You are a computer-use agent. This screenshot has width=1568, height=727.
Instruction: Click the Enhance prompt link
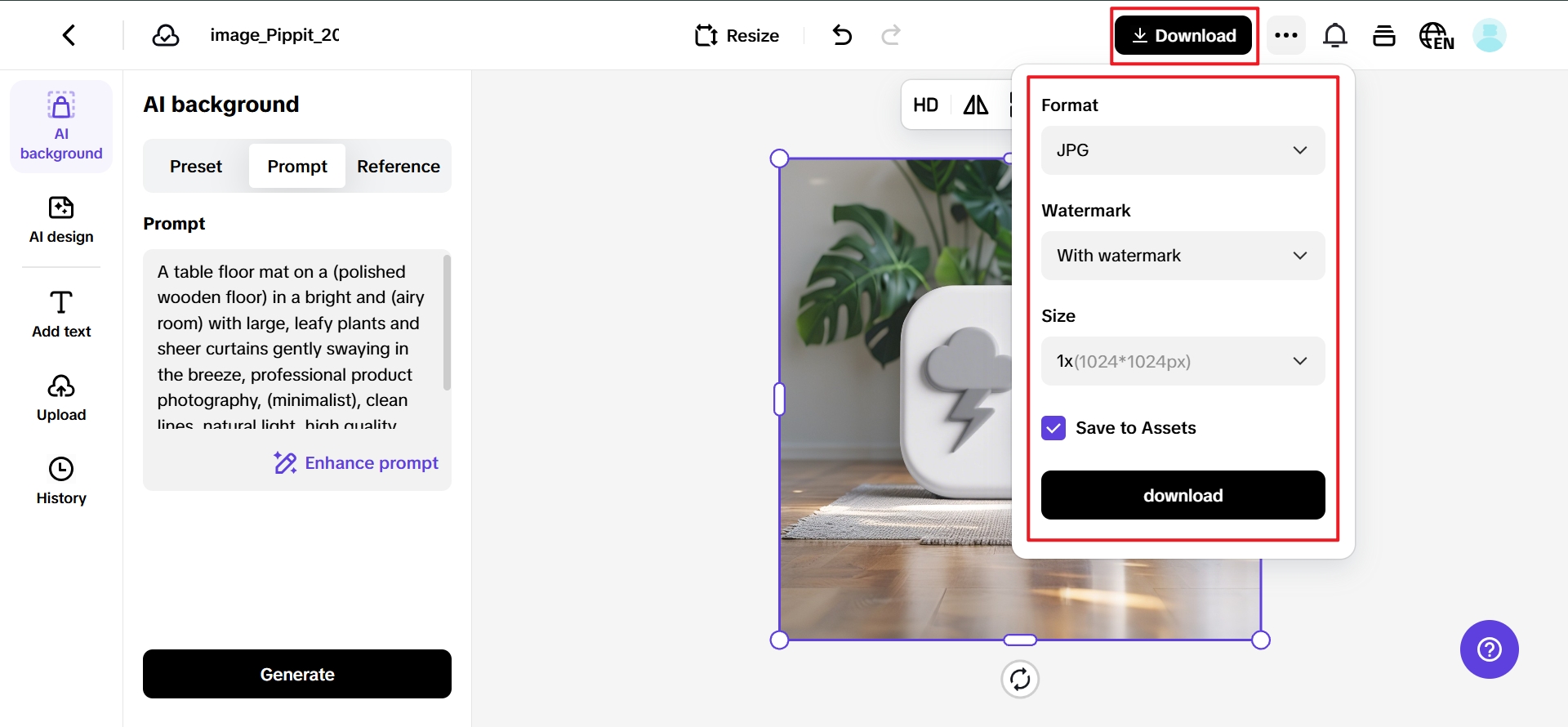[356, 463]
